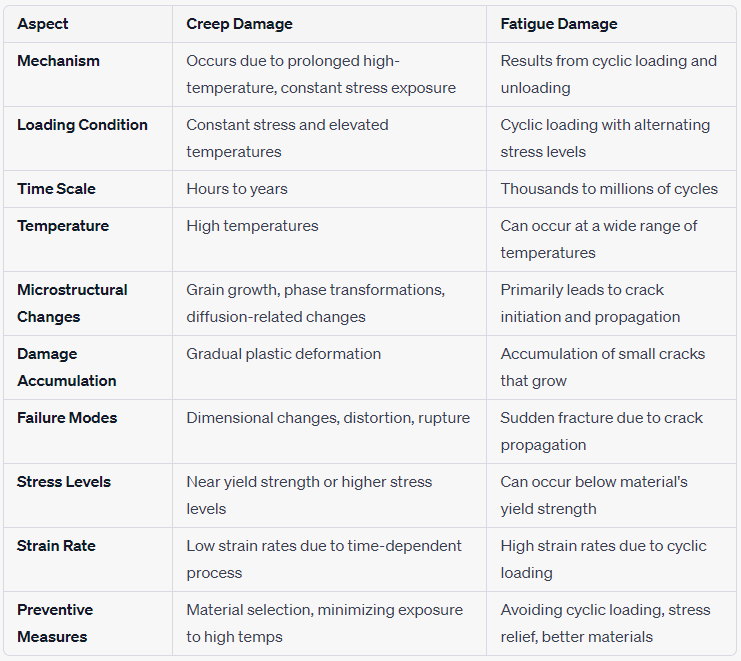Viewport: 741px width, 661px height.
Task: Click the Damage Accumulation row label
Action: pyautogui.click(x=67, y=367)
